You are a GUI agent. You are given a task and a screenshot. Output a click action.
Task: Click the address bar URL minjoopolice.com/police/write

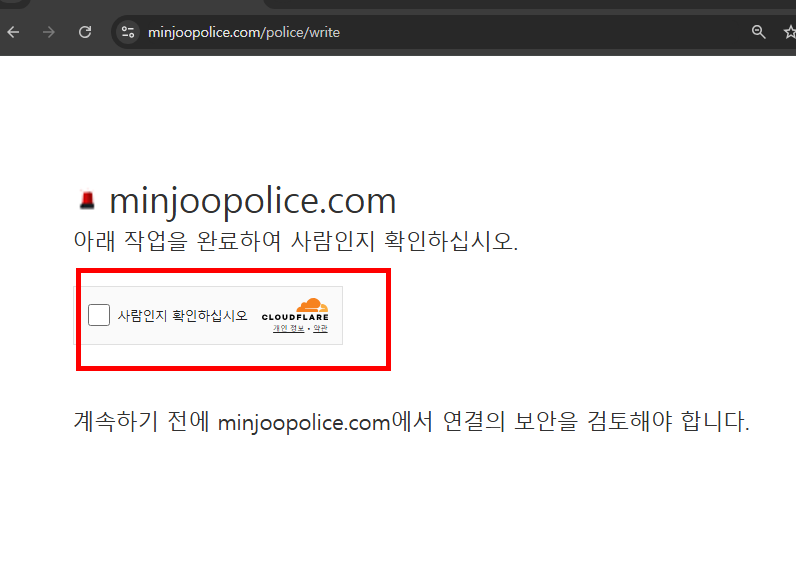[x=244, y=32]
